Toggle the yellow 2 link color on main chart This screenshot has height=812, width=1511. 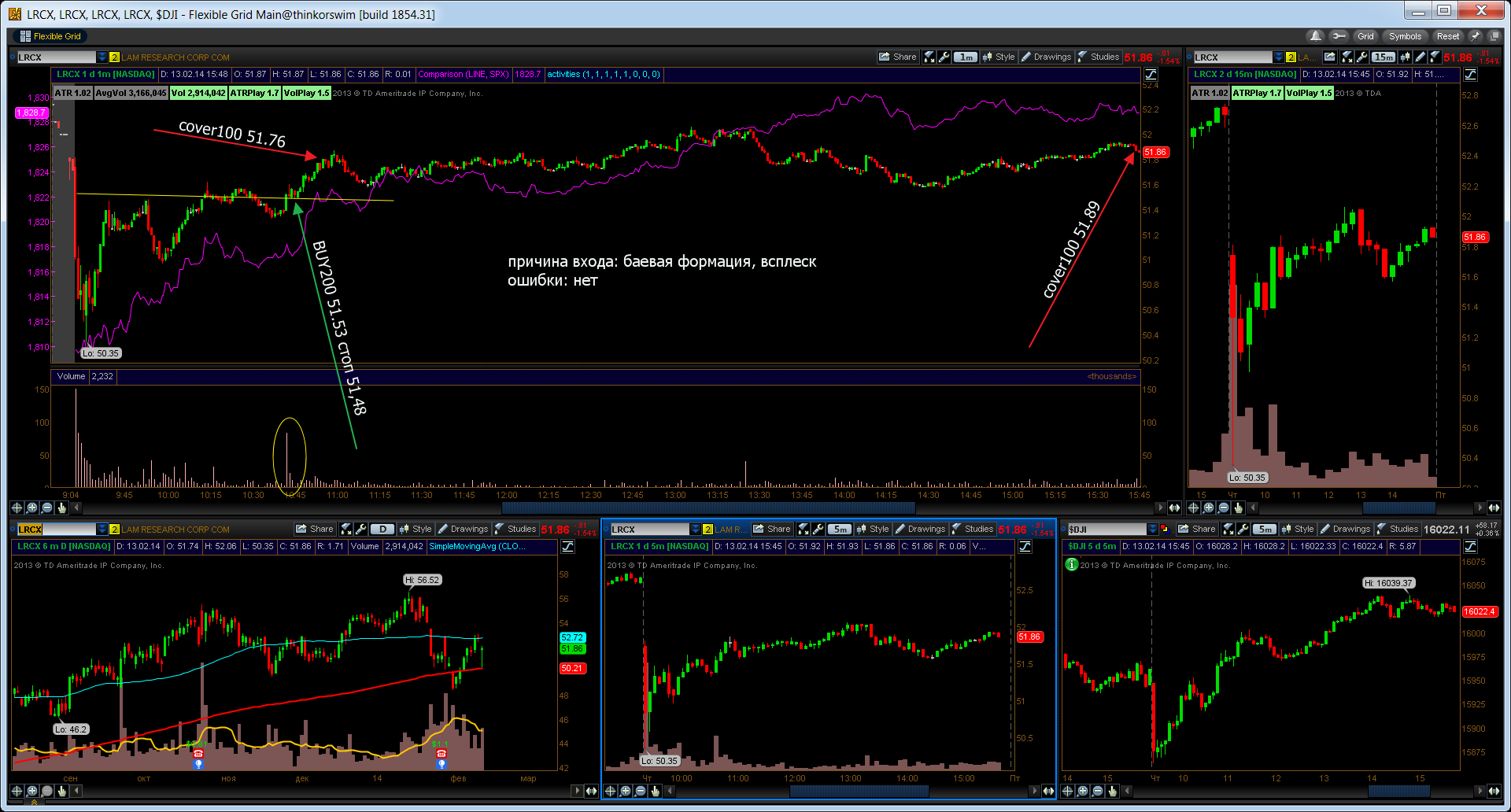tap(114, 57)
